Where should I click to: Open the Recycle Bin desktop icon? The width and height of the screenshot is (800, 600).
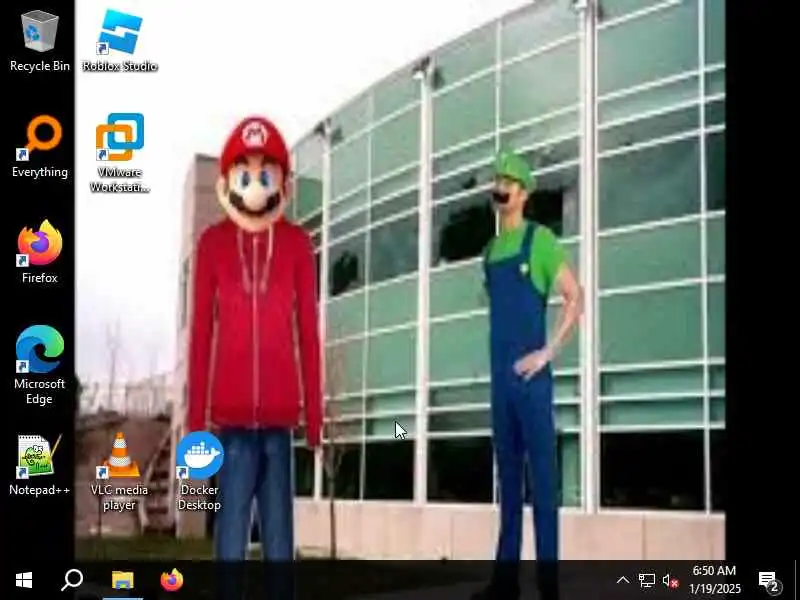40,42
